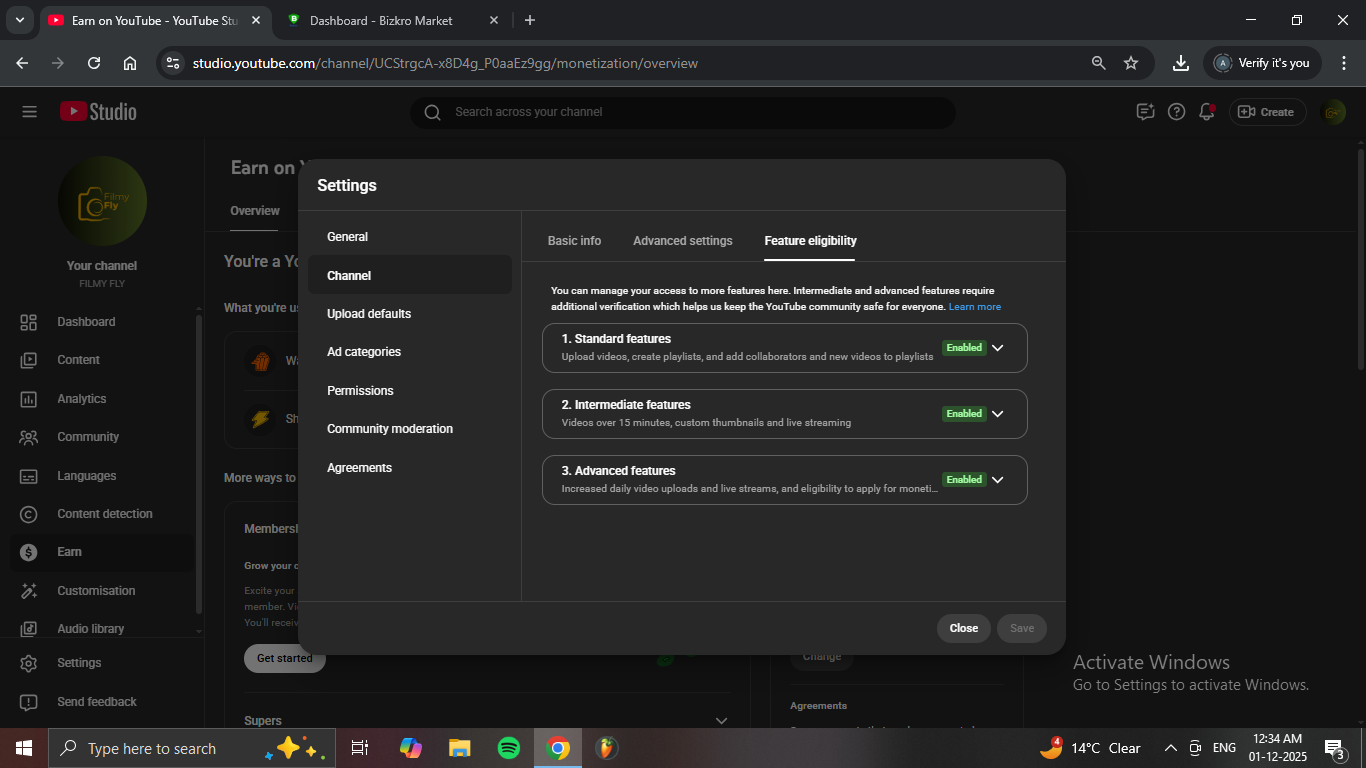Select Community moderation in settings menu

point(389,429)
